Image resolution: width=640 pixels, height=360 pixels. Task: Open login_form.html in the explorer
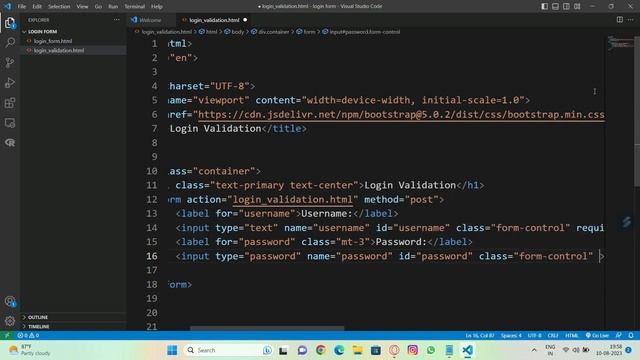coord(53,41)
